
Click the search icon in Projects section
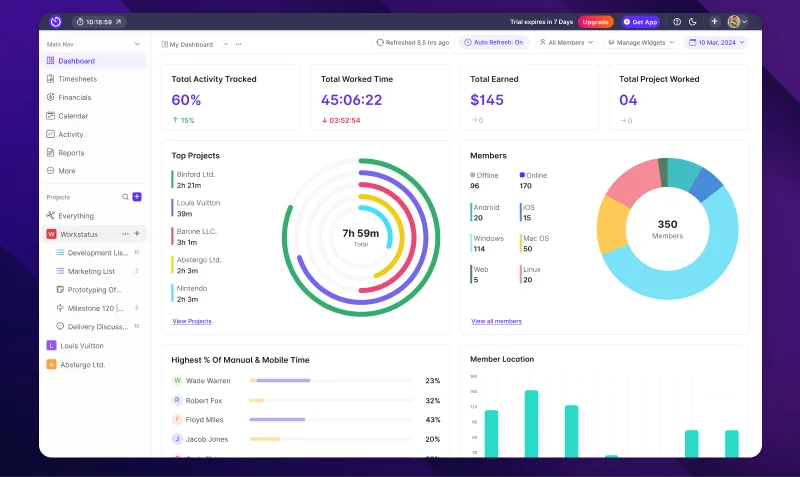point(125,197)
